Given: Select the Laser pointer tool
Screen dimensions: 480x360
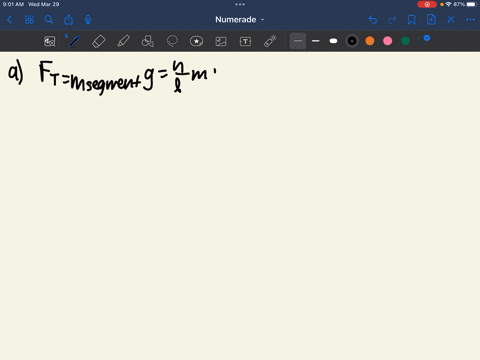Looking at the screenshot, I should pos(270,41).
